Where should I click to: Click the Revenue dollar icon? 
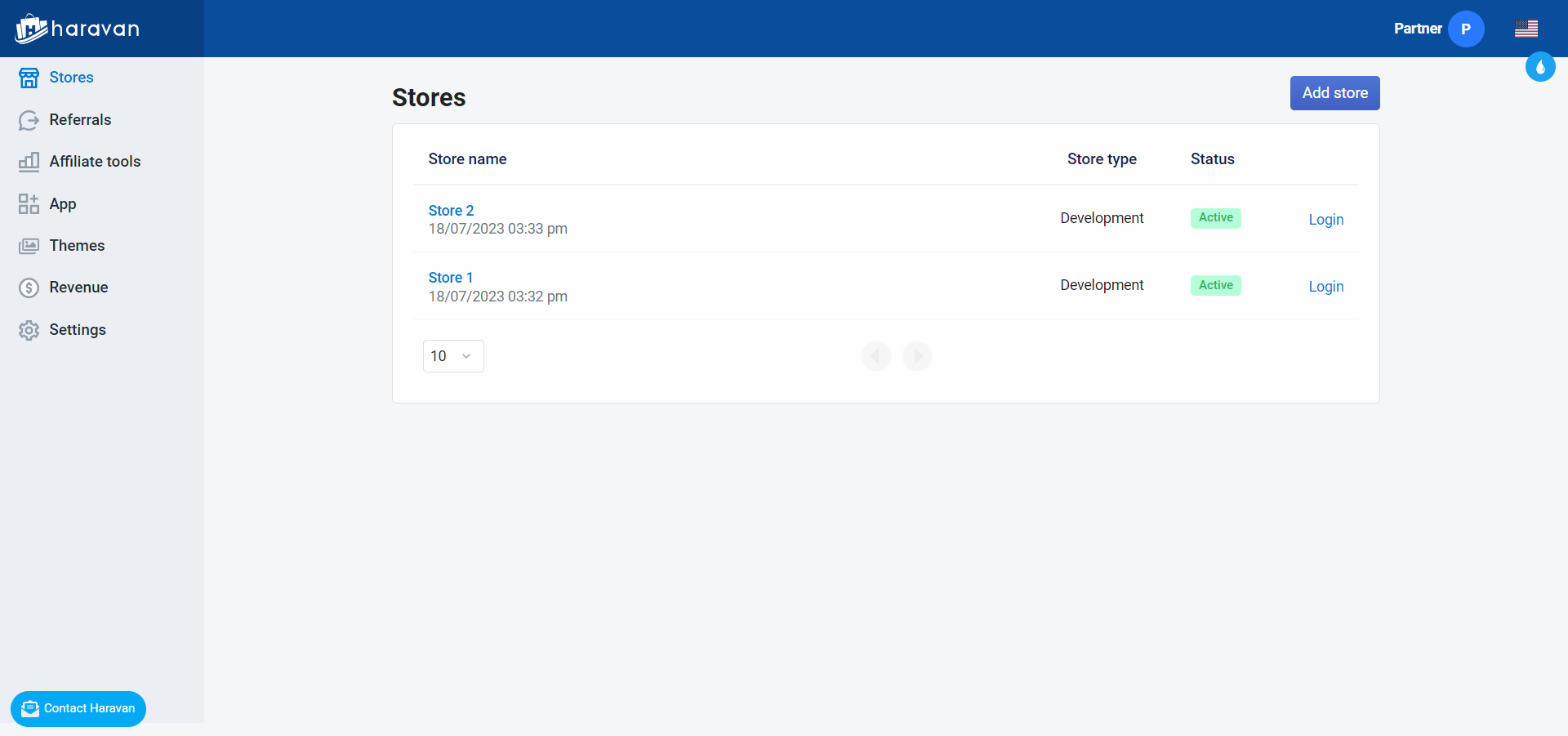pyautogui.click(x=29, y=288)
